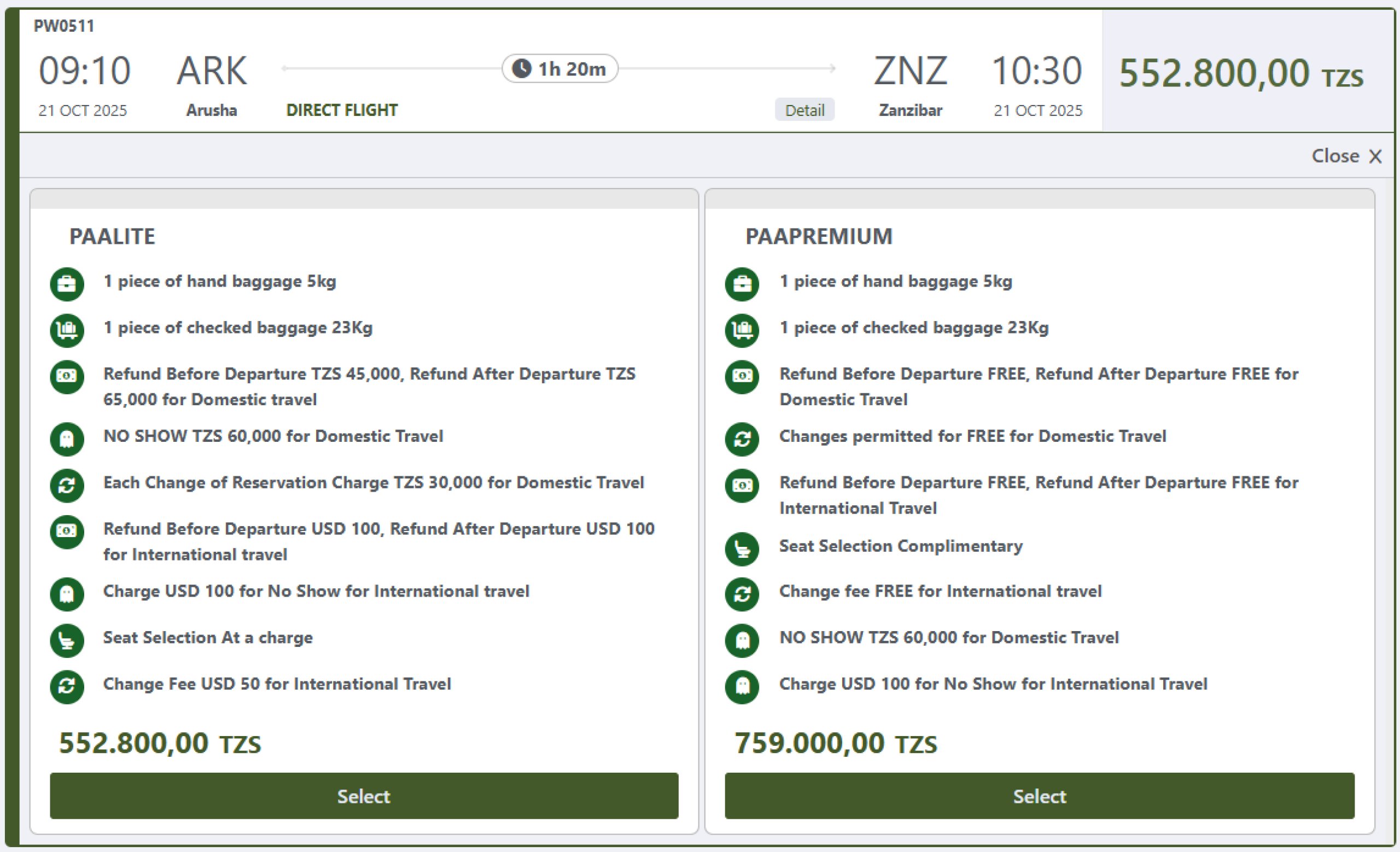The height and width of the screenshot is (852, 1400).
Task: Click the 1h 20m duration badge
Action: 559,69
